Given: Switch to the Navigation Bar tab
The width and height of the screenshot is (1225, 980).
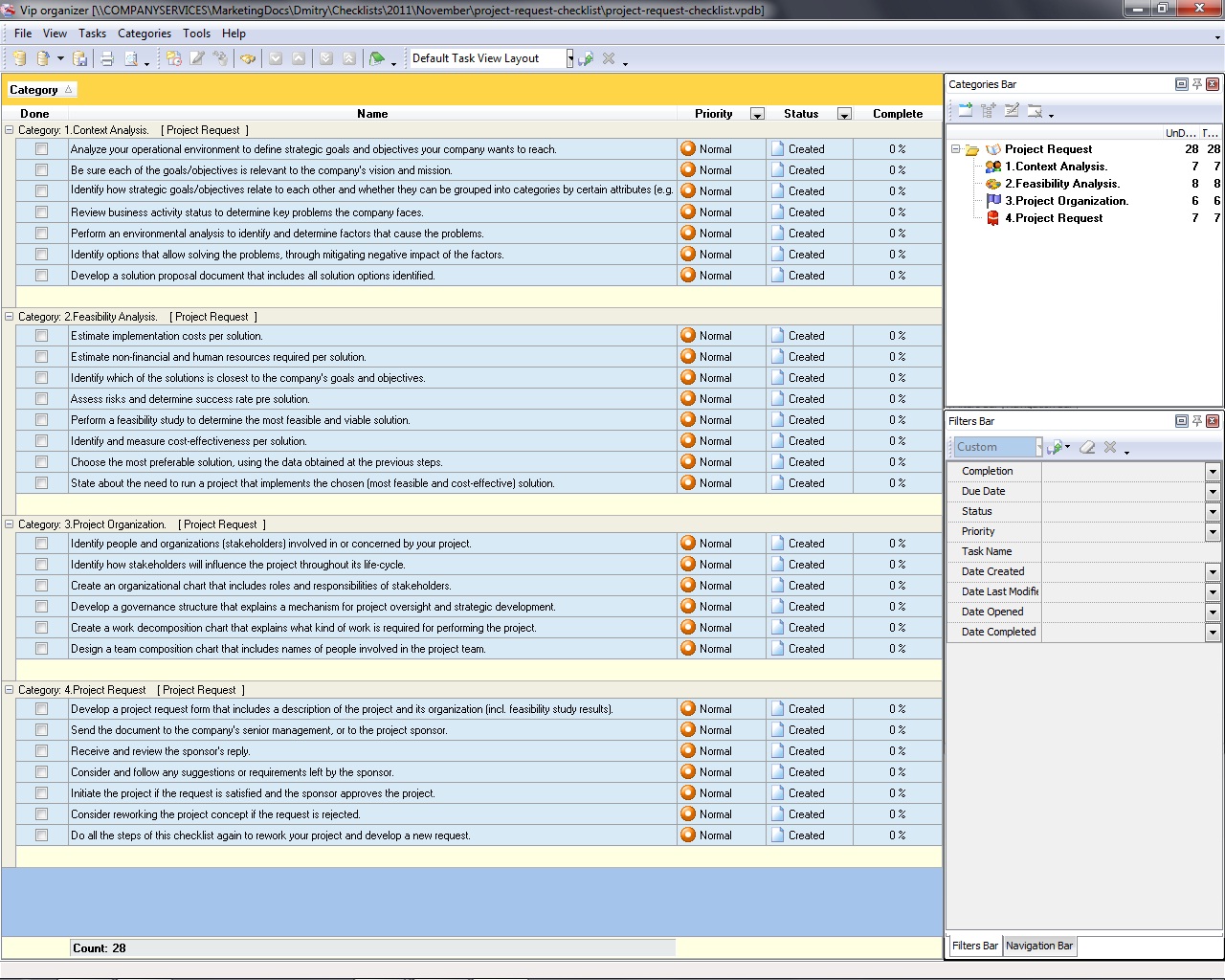Looking at the screenshot, I should click(x=1038, y=946).
